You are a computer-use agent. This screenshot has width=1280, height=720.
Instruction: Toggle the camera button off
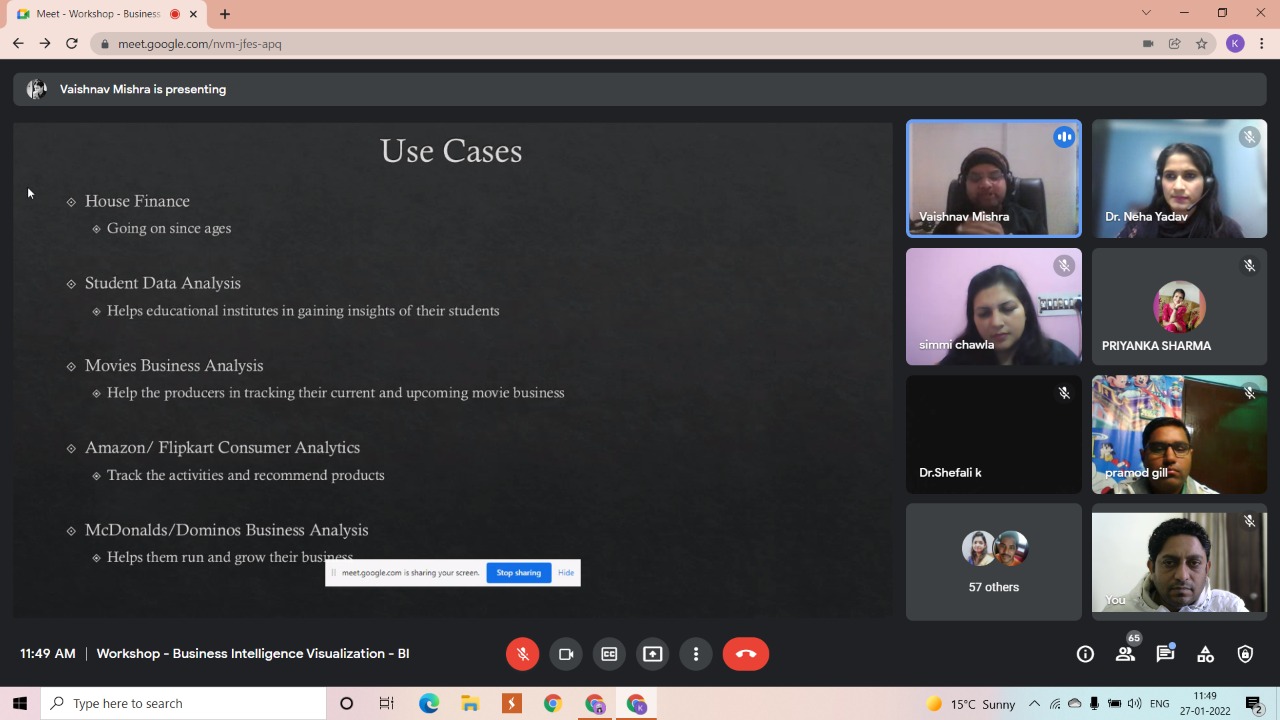tap(566, 654)
